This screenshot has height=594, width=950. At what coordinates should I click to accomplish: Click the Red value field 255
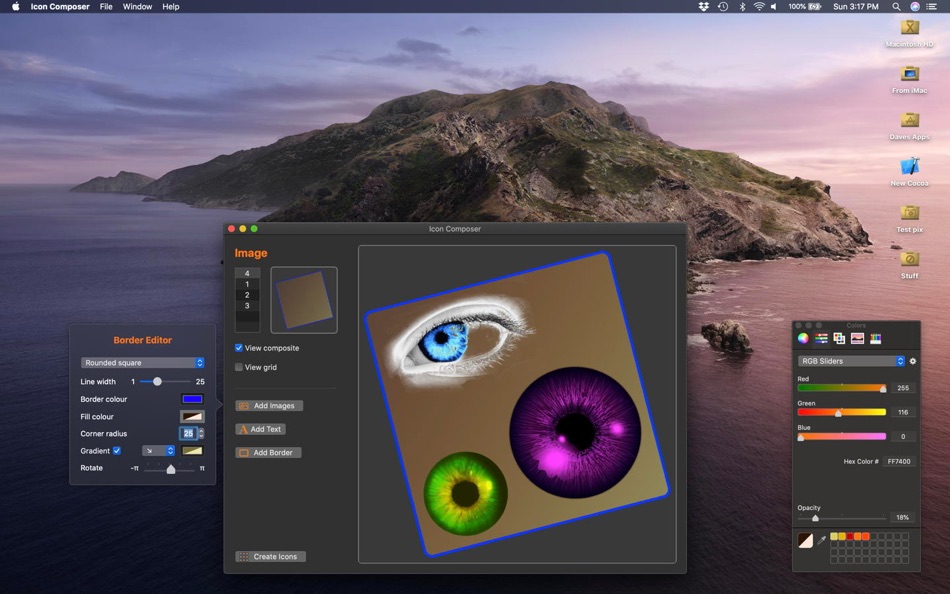point(903,388)
